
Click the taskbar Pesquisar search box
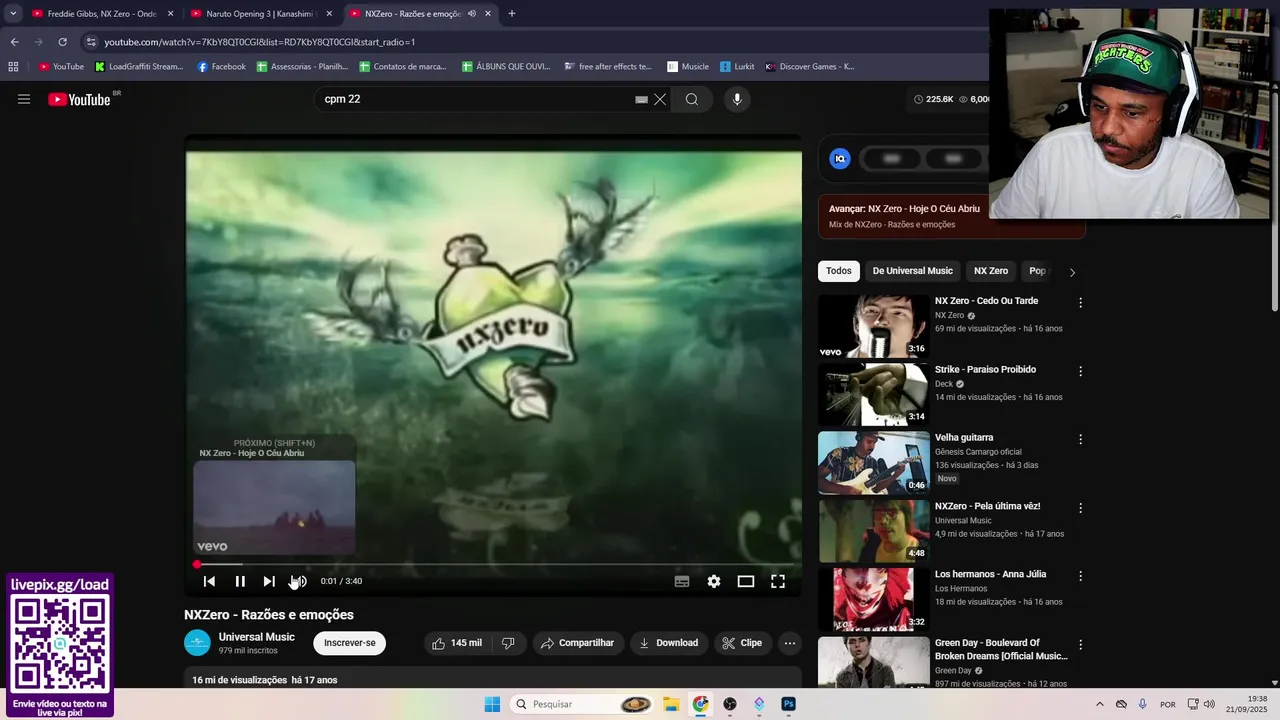pyautogui.click(x=583, y=704)
